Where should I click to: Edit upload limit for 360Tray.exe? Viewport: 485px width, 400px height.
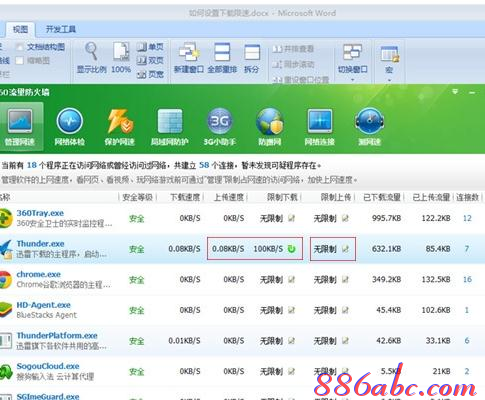tap(345, 218)
